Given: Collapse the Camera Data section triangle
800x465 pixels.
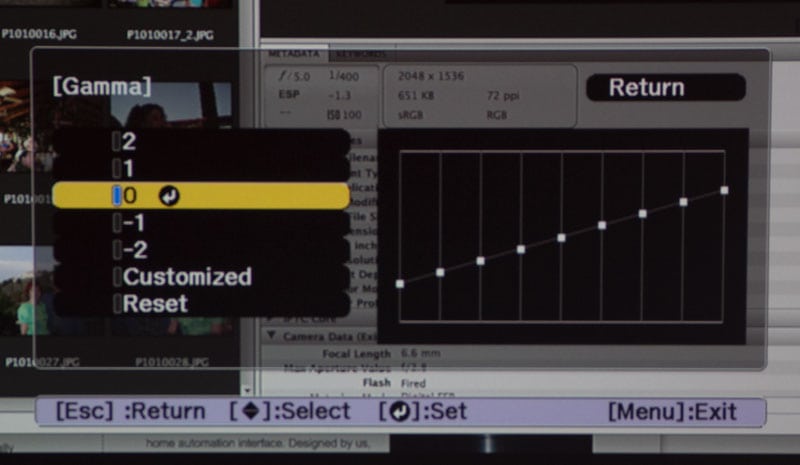Looking at the screenshot, I should [x=271, y=336].
